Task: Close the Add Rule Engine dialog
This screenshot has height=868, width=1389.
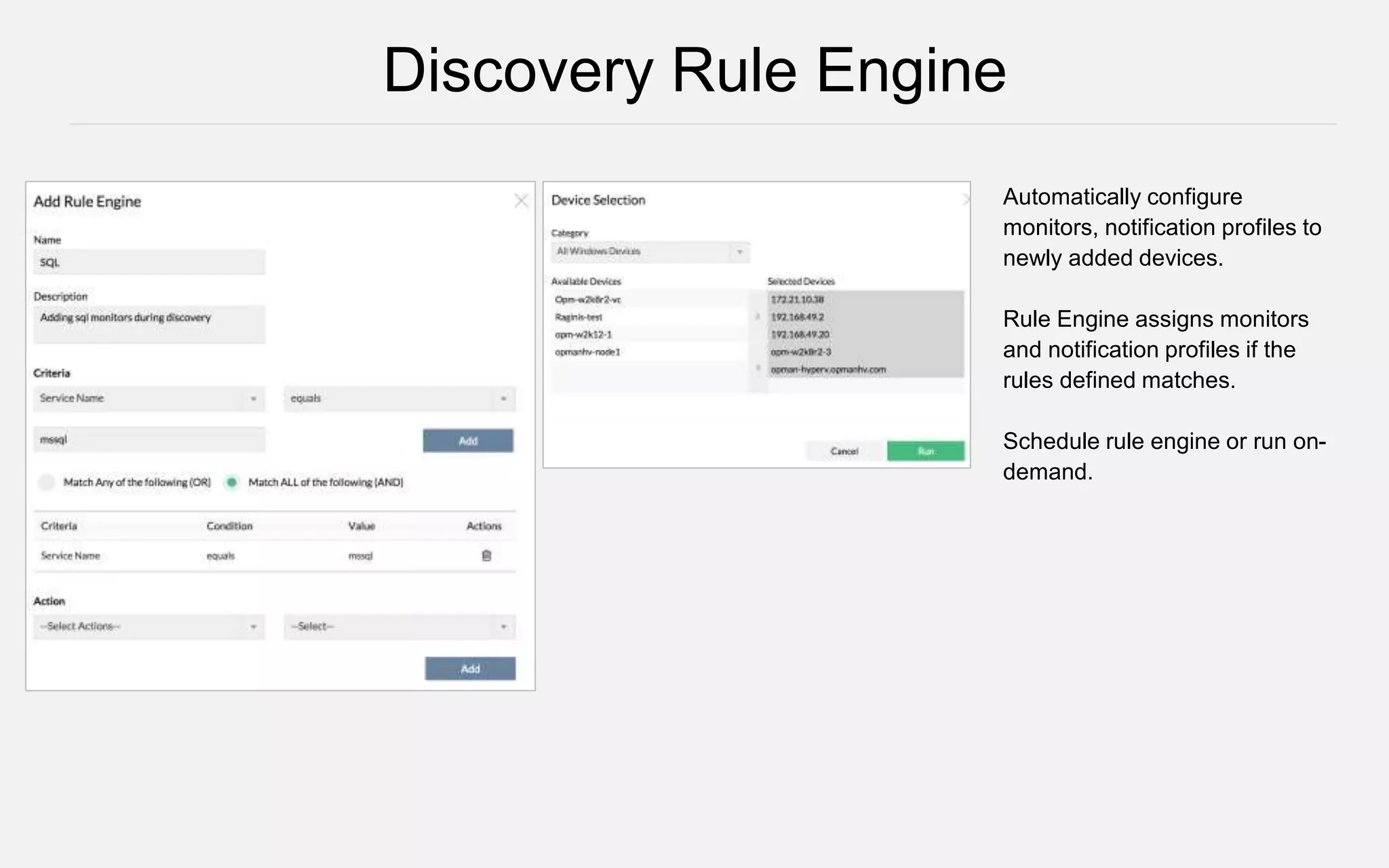Action: [521, 201]
